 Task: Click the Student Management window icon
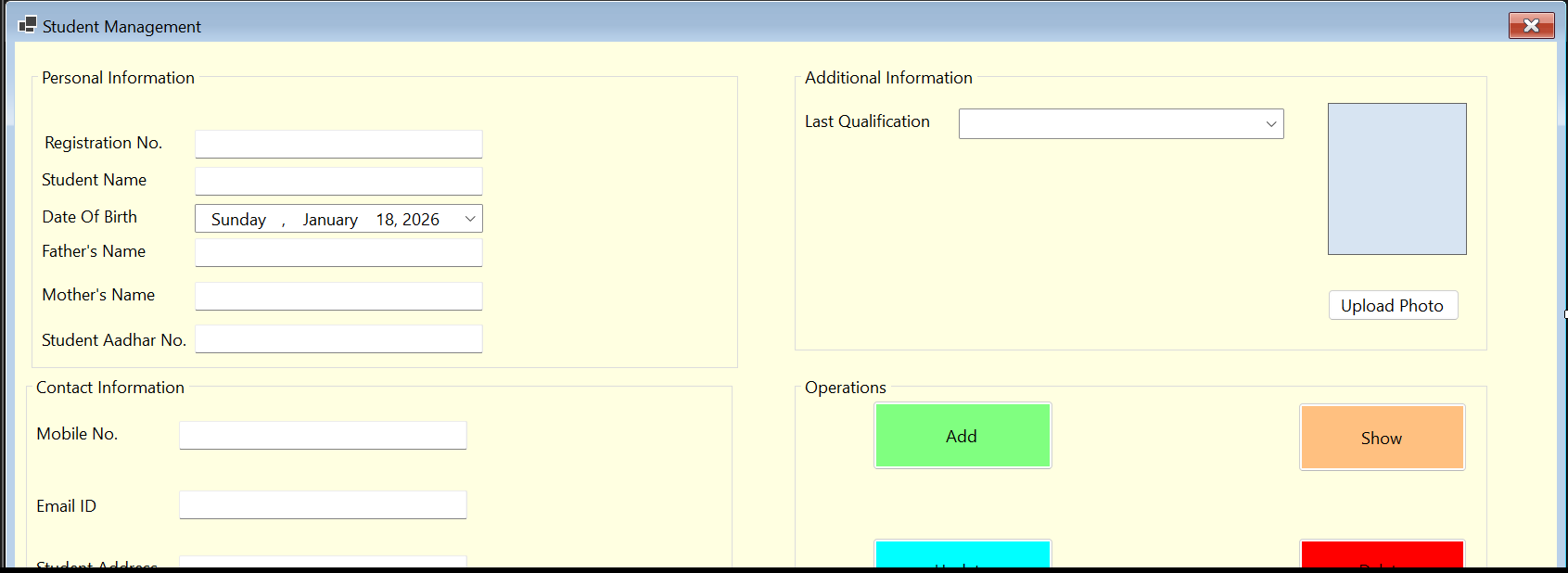(x=27, y=25)
